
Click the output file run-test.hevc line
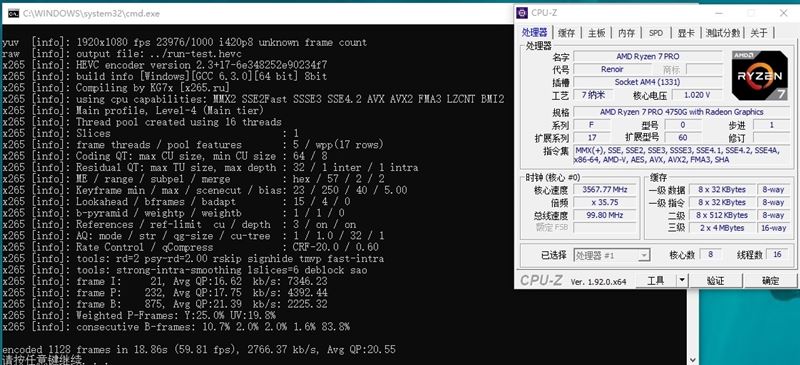click(x=122, y=54)
